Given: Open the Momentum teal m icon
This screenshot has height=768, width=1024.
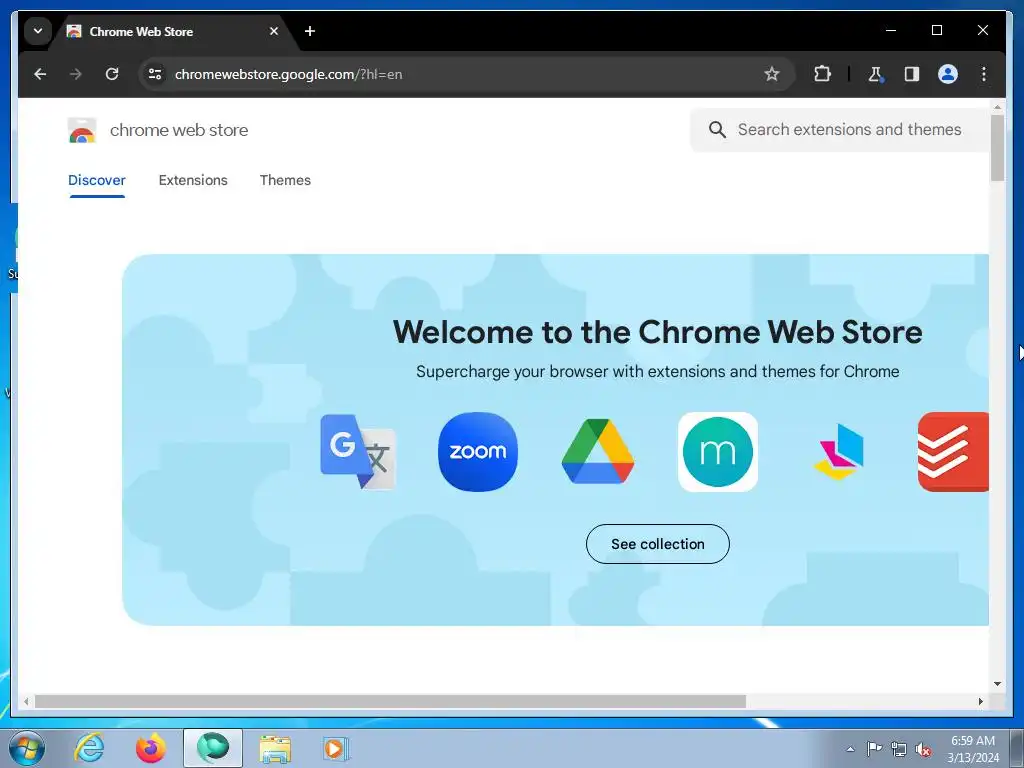Looking at the screenshot, I should tap(718, 451).
